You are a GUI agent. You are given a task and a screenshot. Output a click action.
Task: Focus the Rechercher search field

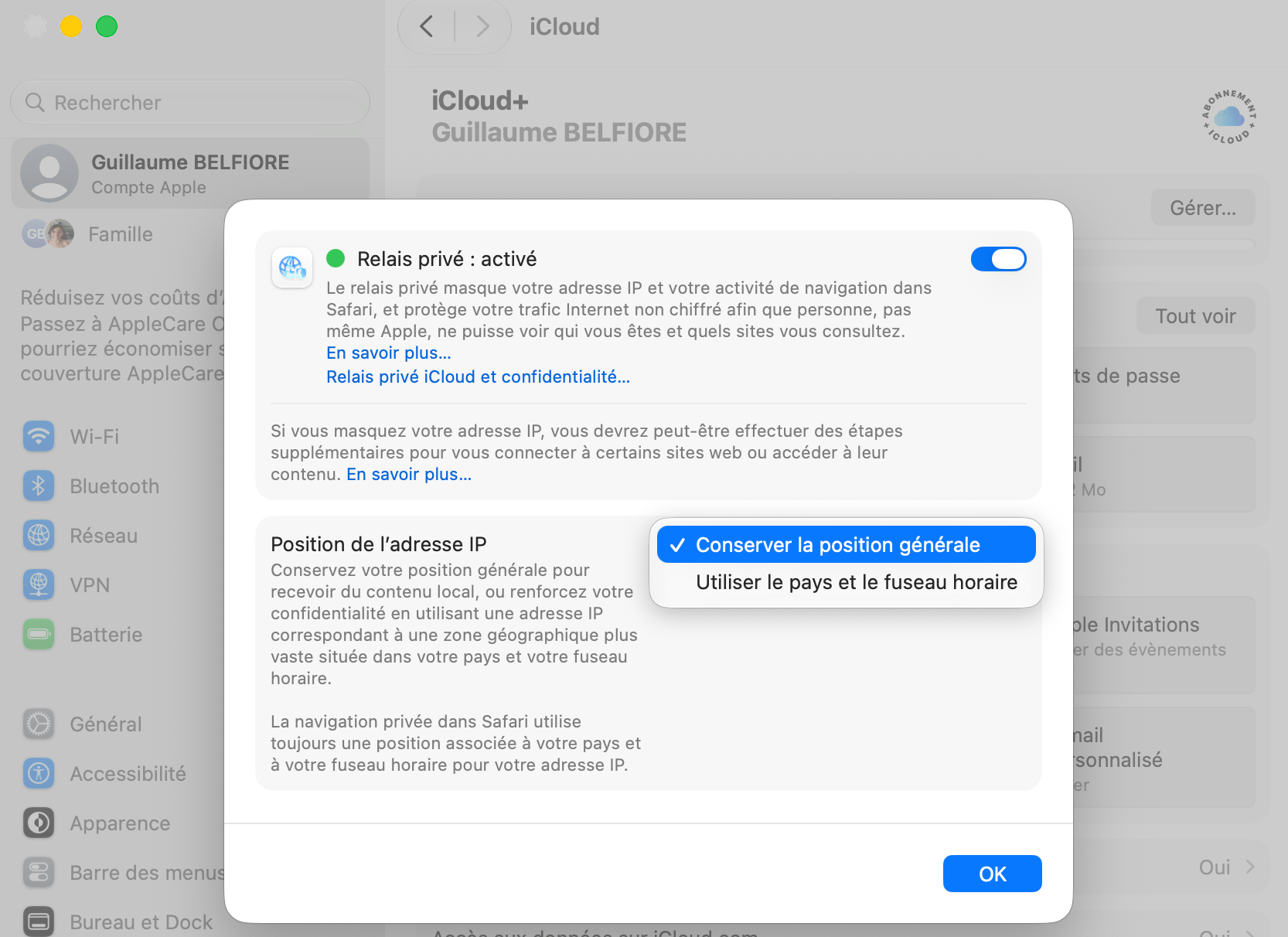pyautogui.click(x=190, y=102)
